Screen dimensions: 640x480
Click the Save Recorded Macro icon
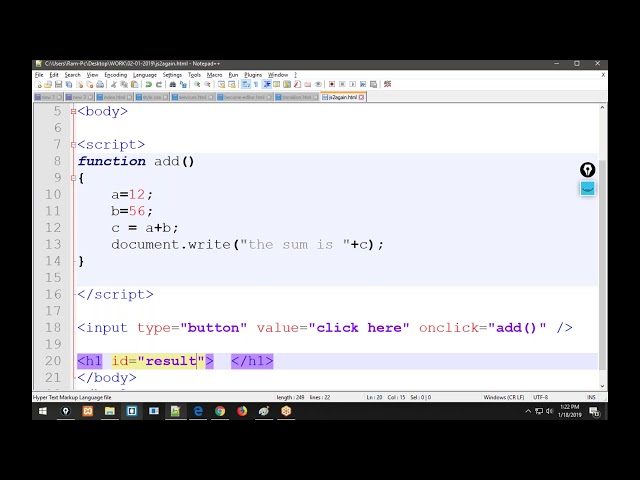pyautogui.click(x=373, y=84)
